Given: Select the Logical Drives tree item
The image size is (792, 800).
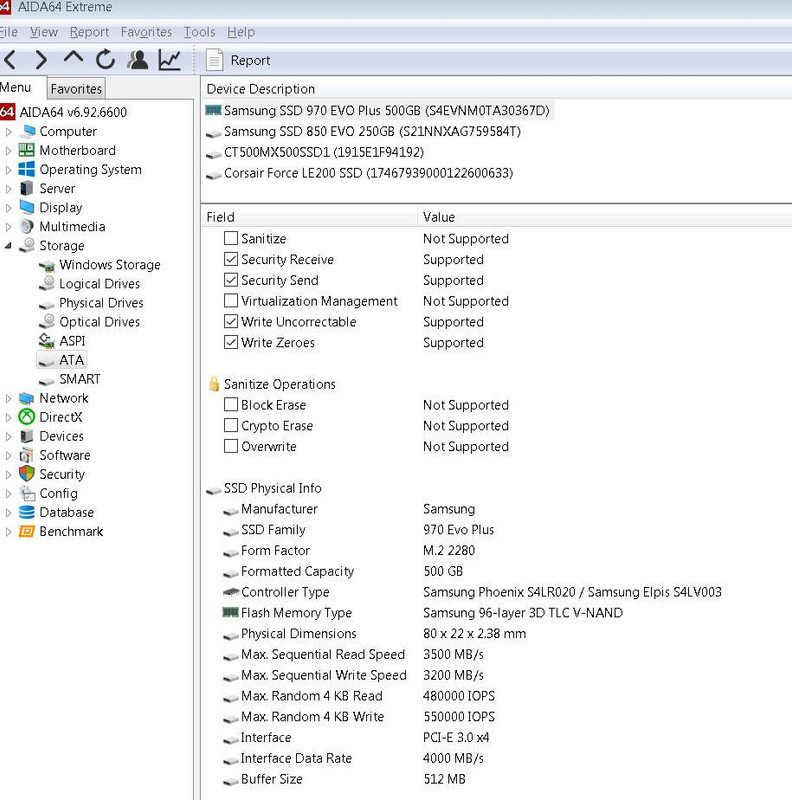Looking at the screenshot, I should (x=100, y=284).
